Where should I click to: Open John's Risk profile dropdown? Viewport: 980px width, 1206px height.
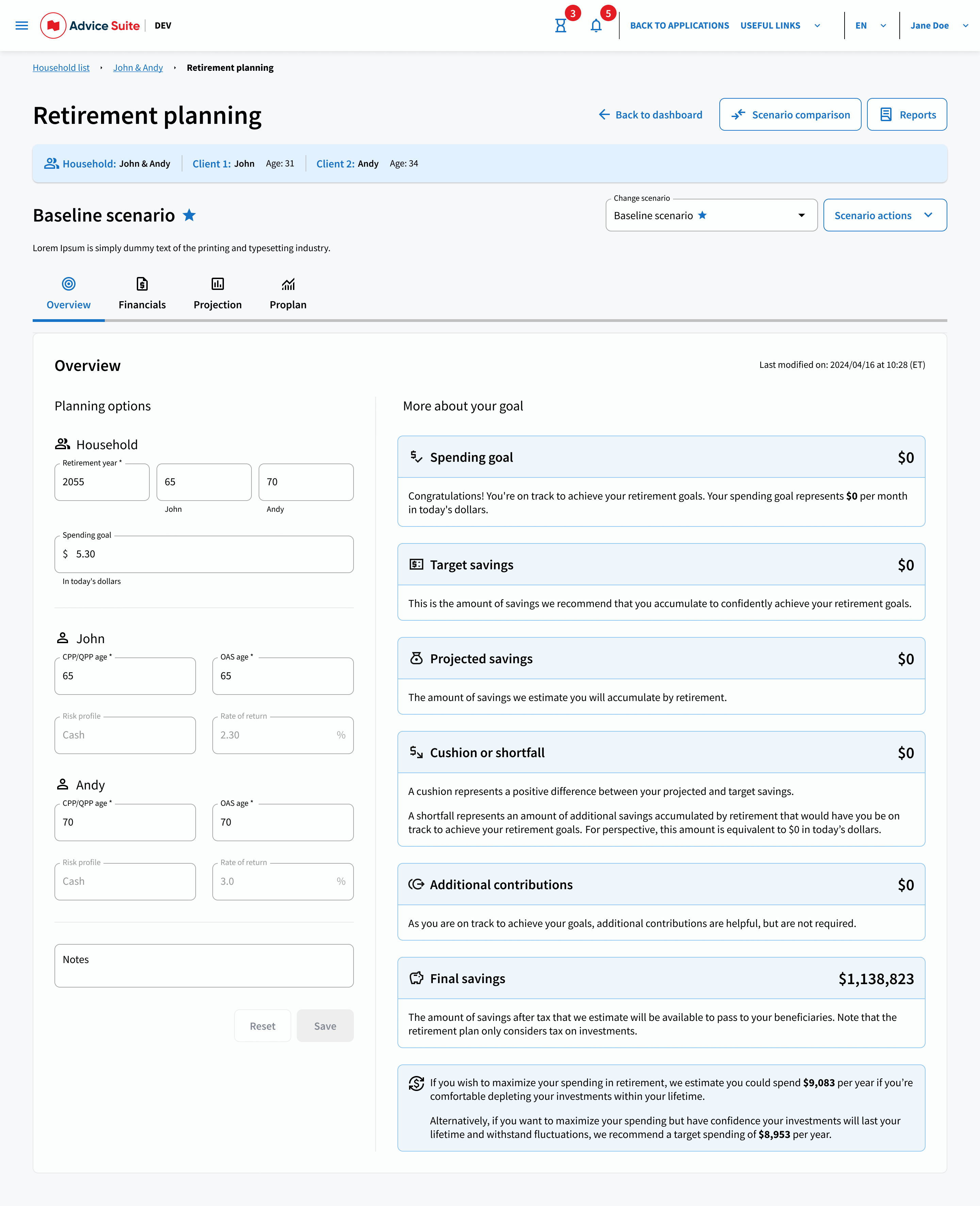coord(125,735)
